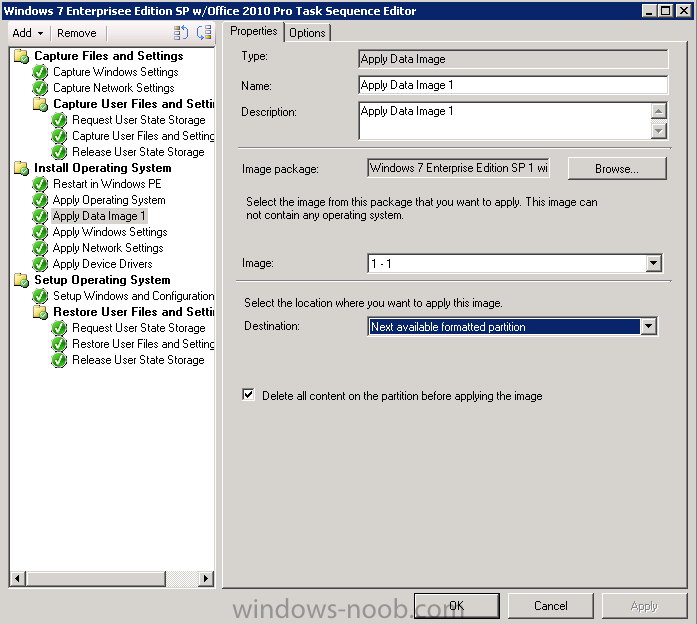Click the move step down toolbar icon
This screenshot has width=697, height=624.
point(204,33)
